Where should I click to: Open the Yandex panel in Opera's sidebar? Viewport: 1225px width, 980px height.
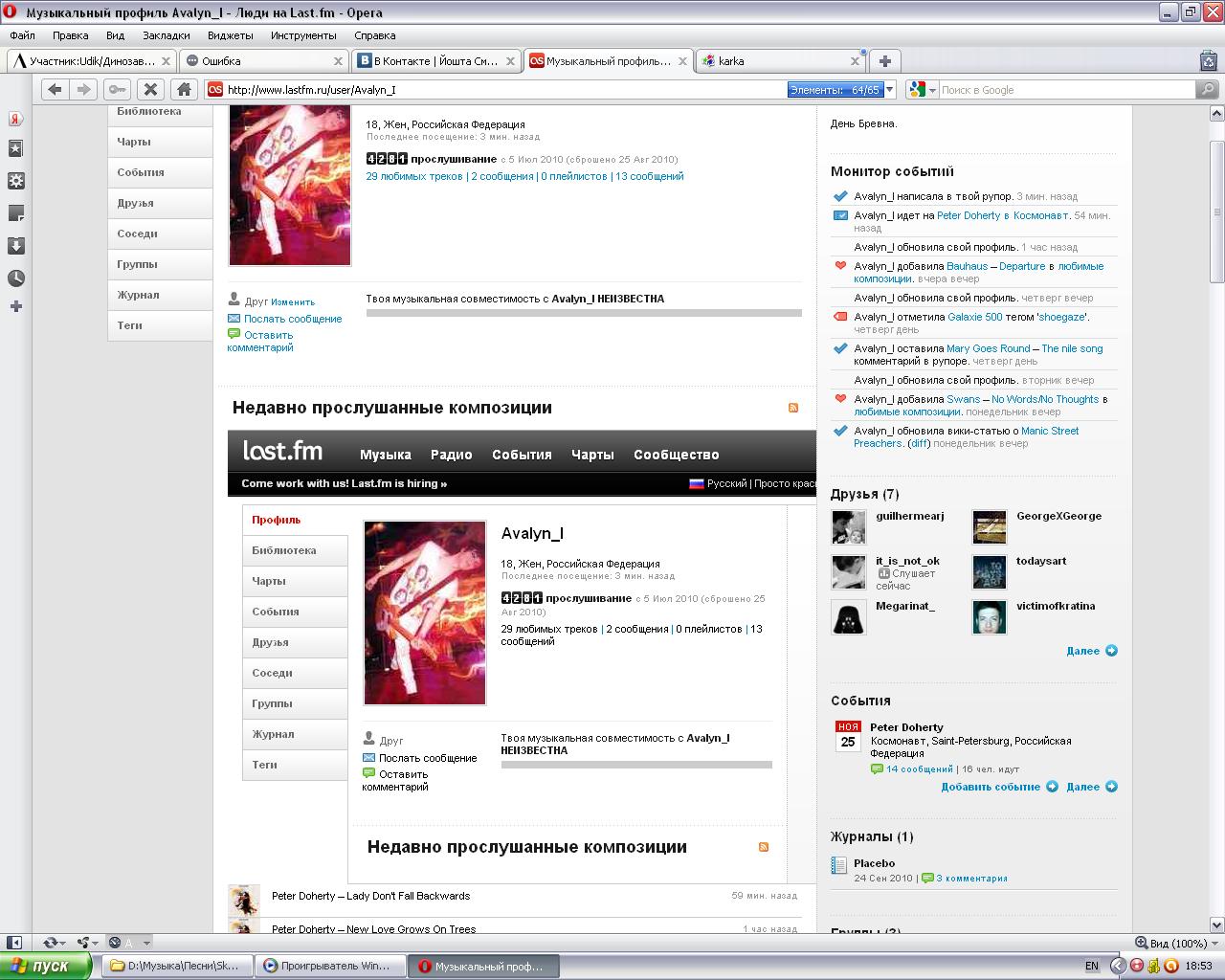[x=15, y=119]
